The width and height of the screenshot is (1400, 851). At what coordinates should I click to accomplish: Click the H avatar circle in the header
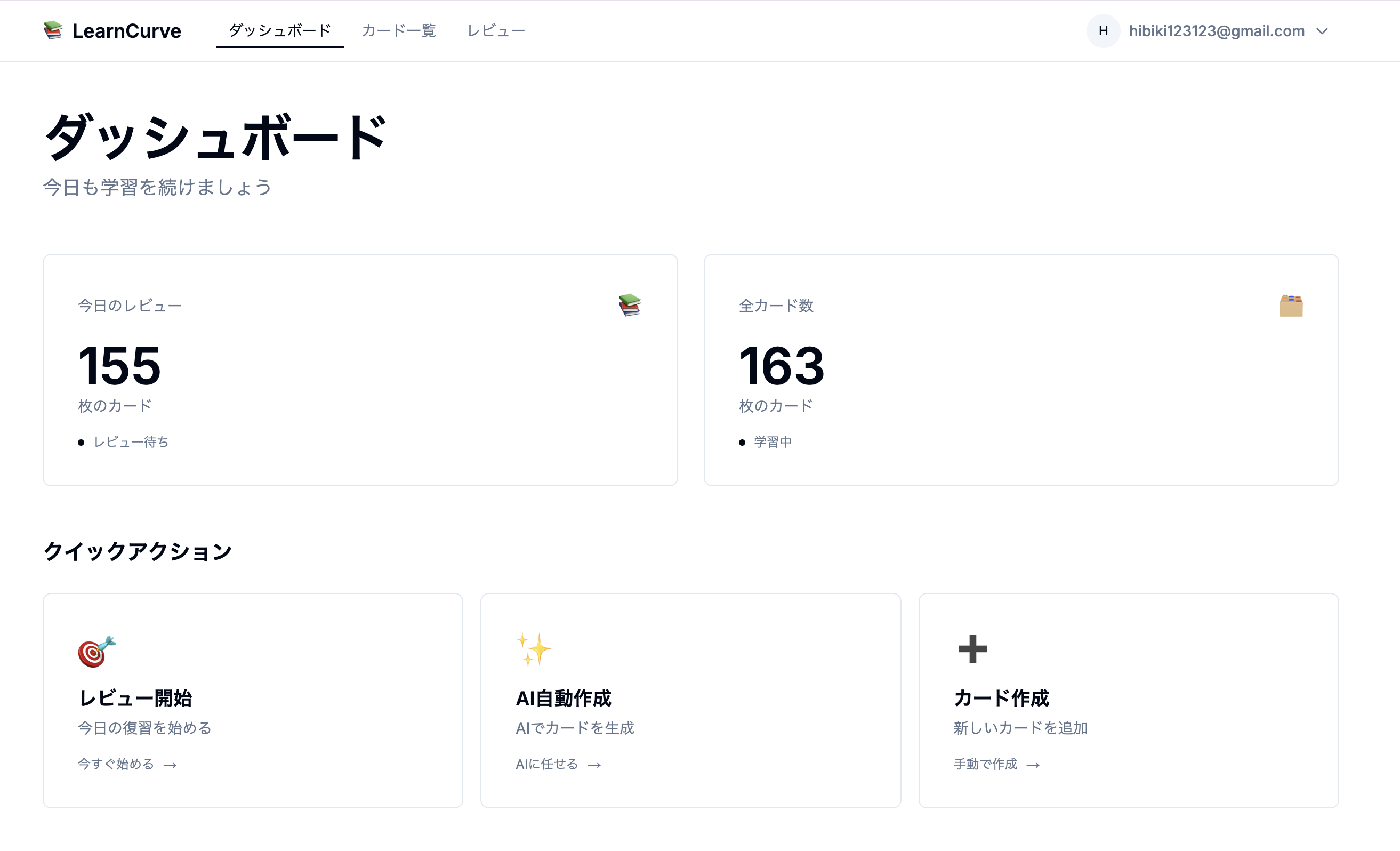1103,31
